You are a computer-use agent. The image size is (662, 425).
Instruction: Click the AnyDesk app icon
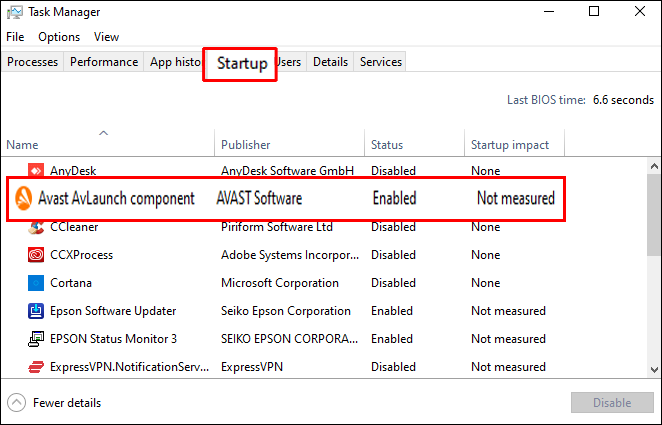[x=36, y=171]
